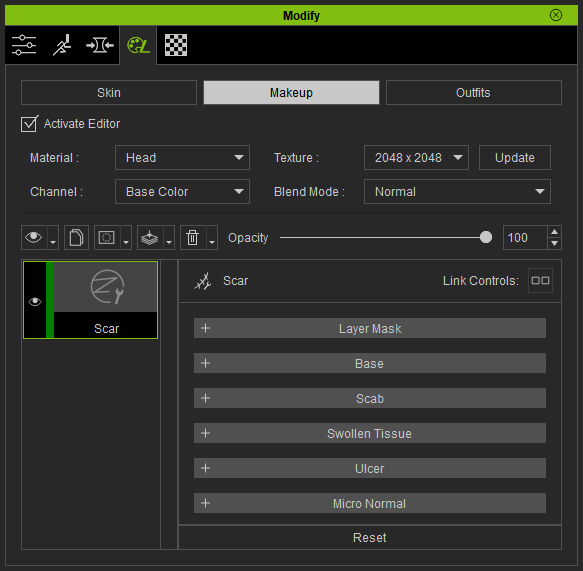The height and width of the screenshot is (571, 583).
Task: Switch to the Outfits tab
Action: 473,93
